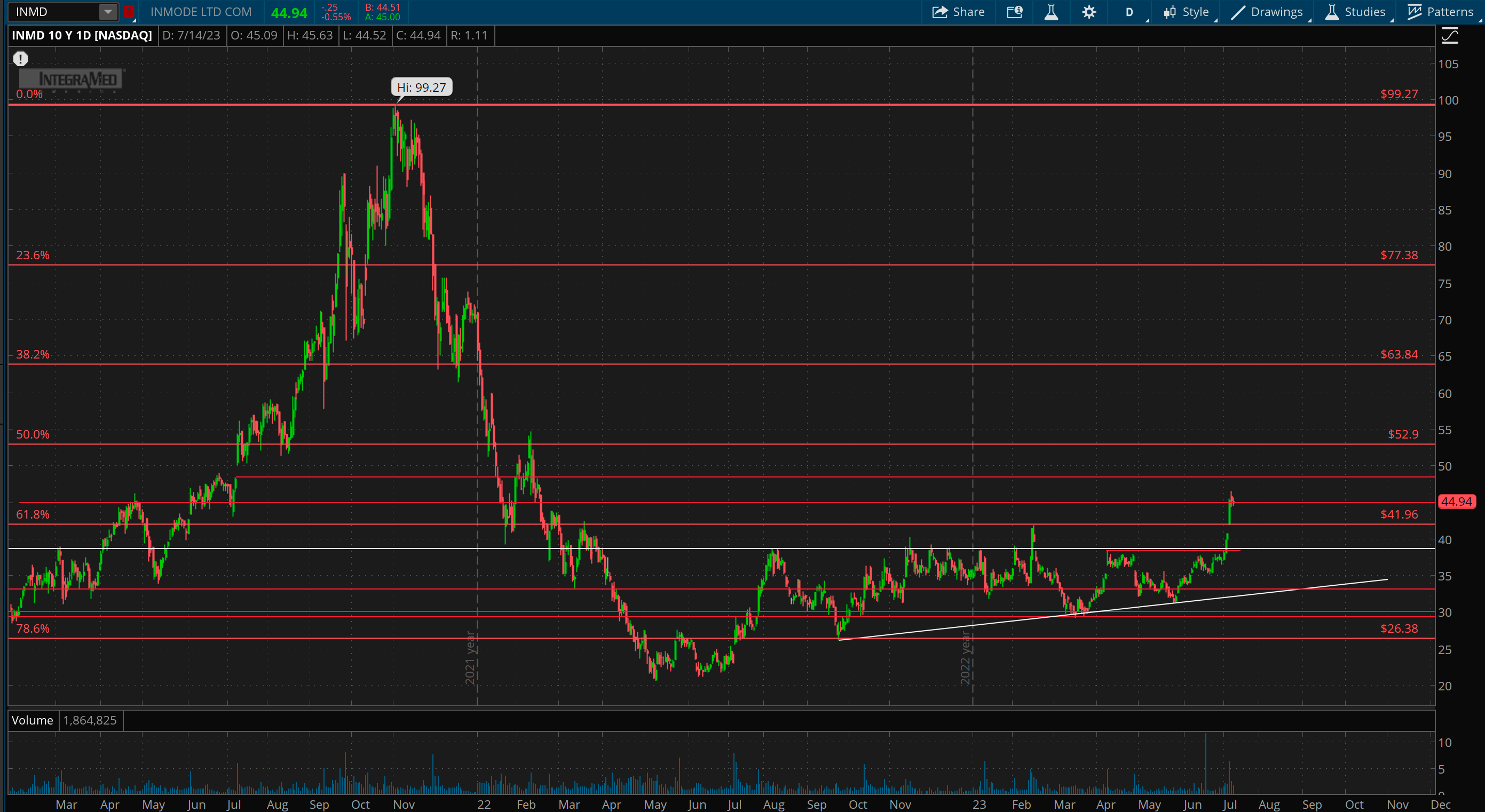Click the Hi: 99.27 price bubble
1485x812 pixels.
click(x=421, y=87)
